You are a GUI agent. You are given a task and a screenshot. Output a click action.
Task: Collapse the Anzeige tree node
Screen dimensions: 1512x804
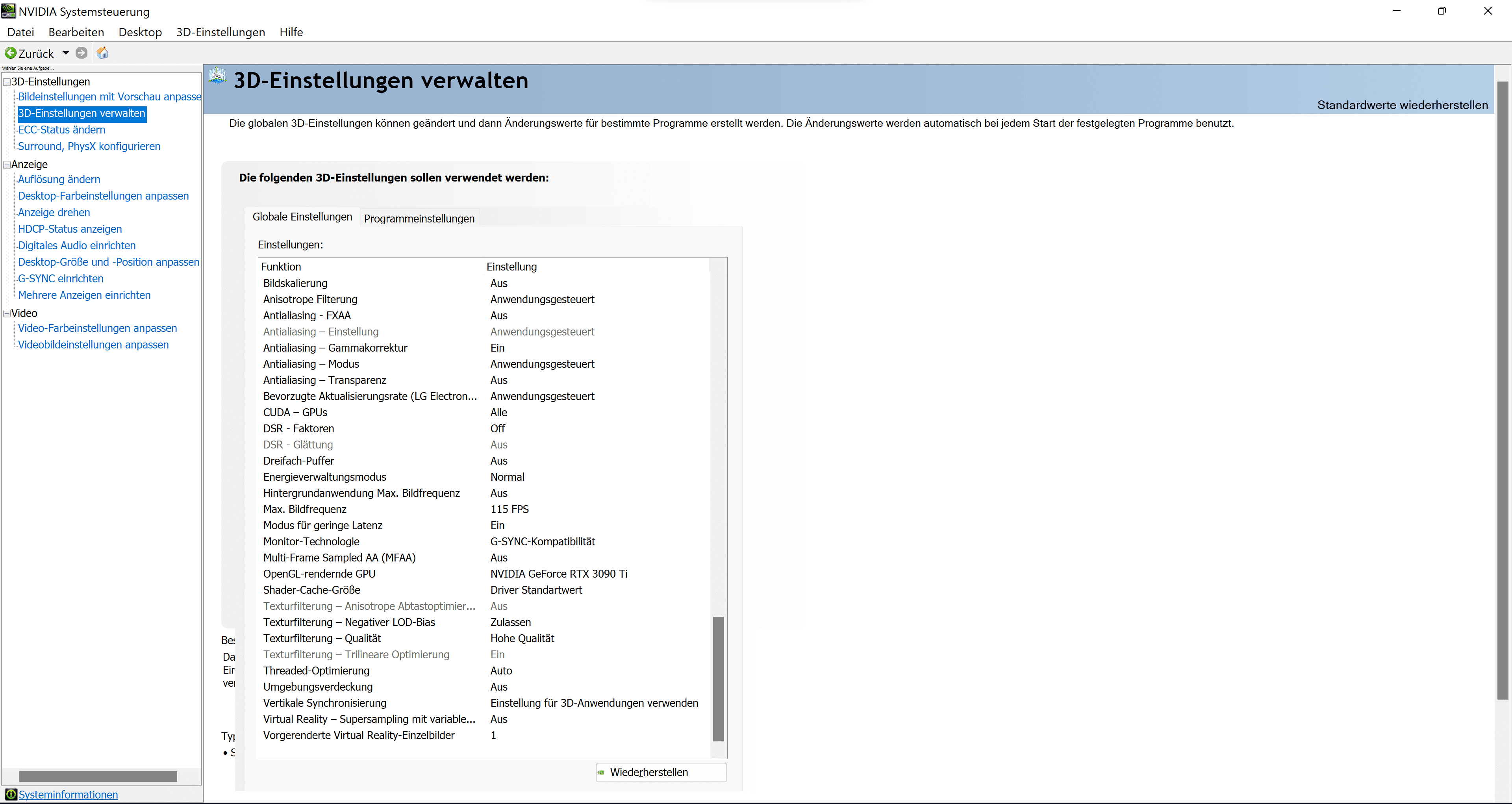(x=6, y=165)
